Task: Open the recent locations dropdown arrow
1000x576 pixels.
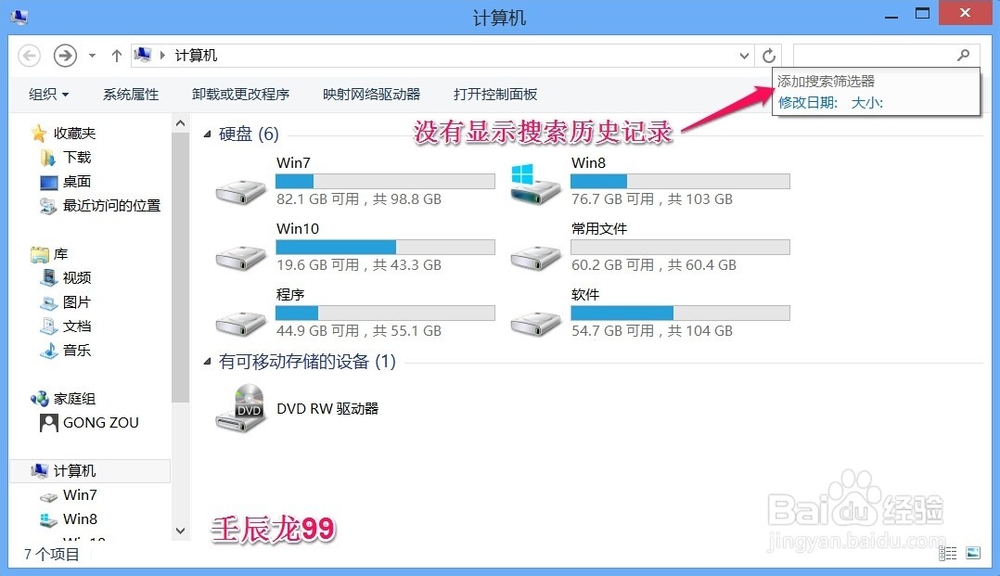Action: [92, 56]
